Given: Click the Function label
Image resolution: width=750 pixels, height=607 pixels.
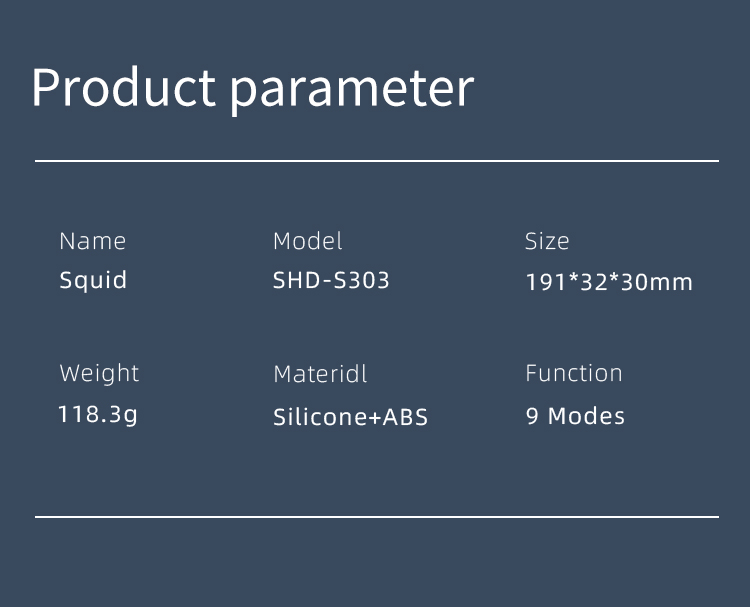Looking at the screenshot, I should pos(574,373).
